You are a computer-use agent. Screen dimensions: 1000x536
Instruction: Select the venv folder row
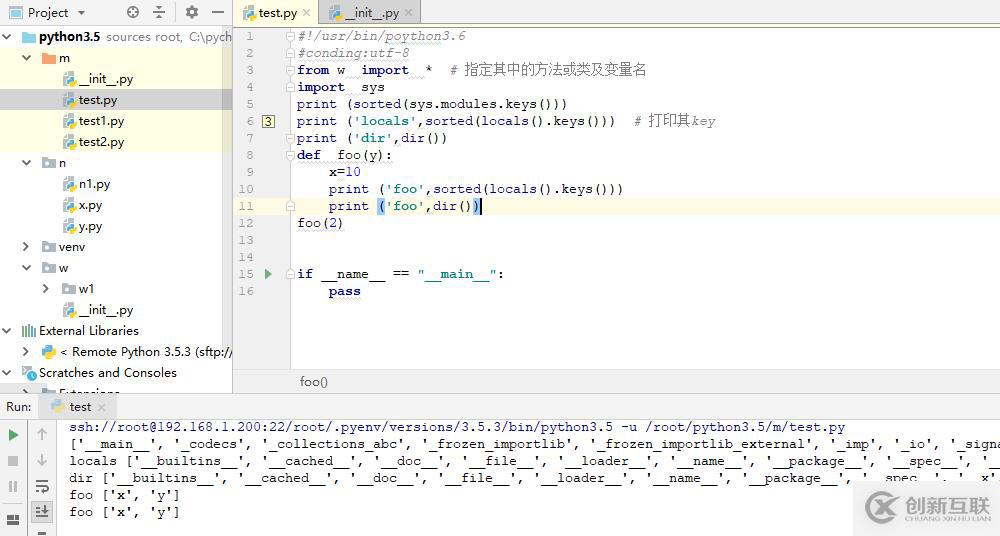pos(63,247)
